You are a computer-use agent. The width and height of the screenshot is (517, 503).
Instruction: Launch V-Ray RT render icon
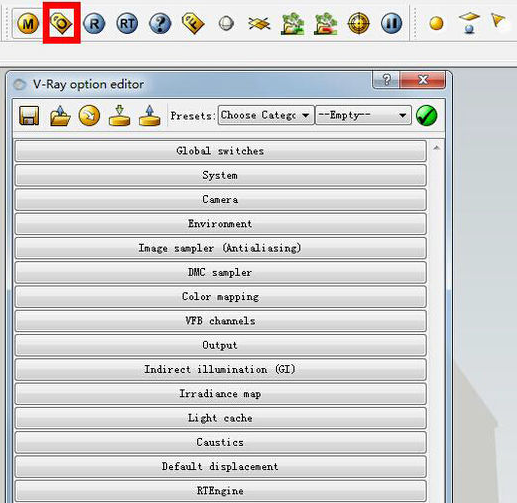tap(127, 24)
